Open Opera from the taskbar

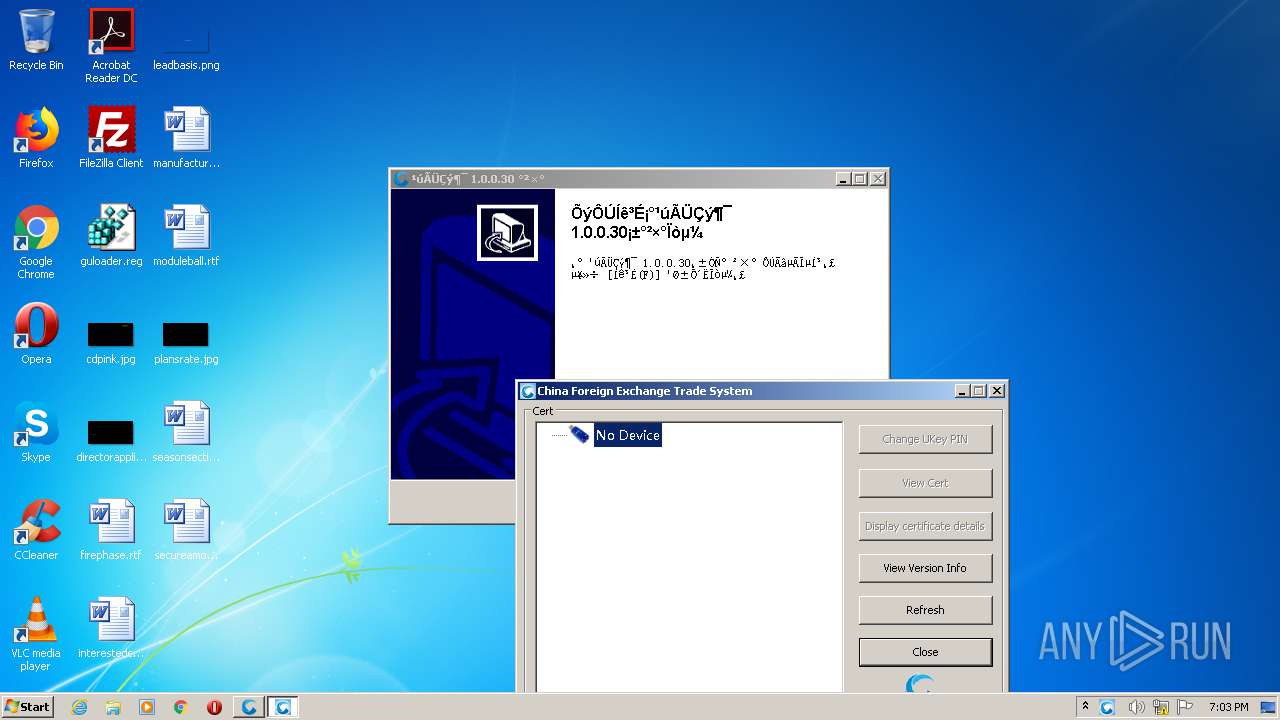coord(214,707)
